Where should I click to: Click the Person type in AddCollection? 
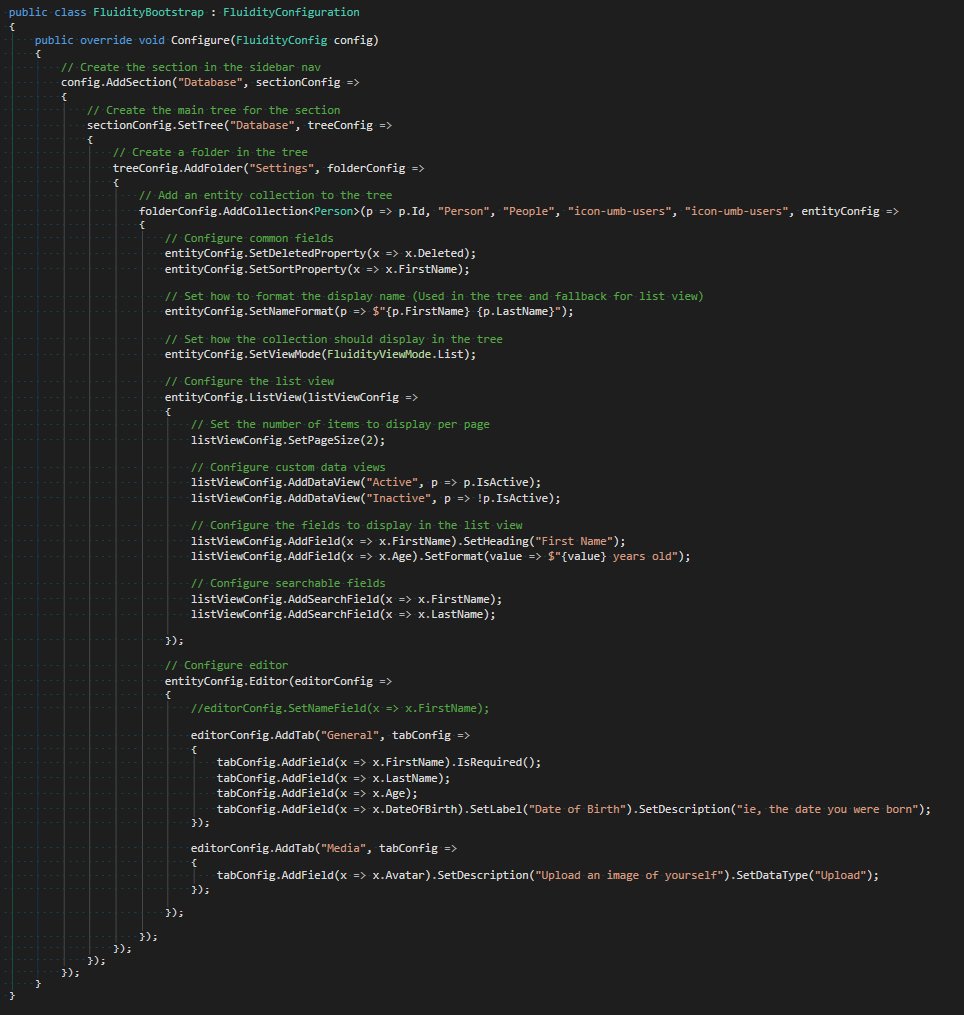333,211
